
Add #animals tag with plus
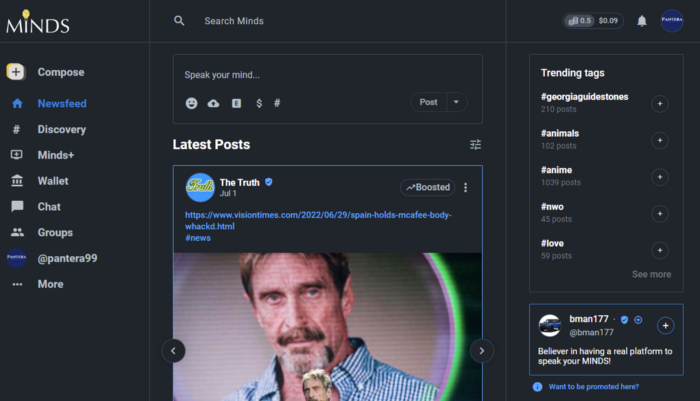pyautogui.click(x=660, y=140)
